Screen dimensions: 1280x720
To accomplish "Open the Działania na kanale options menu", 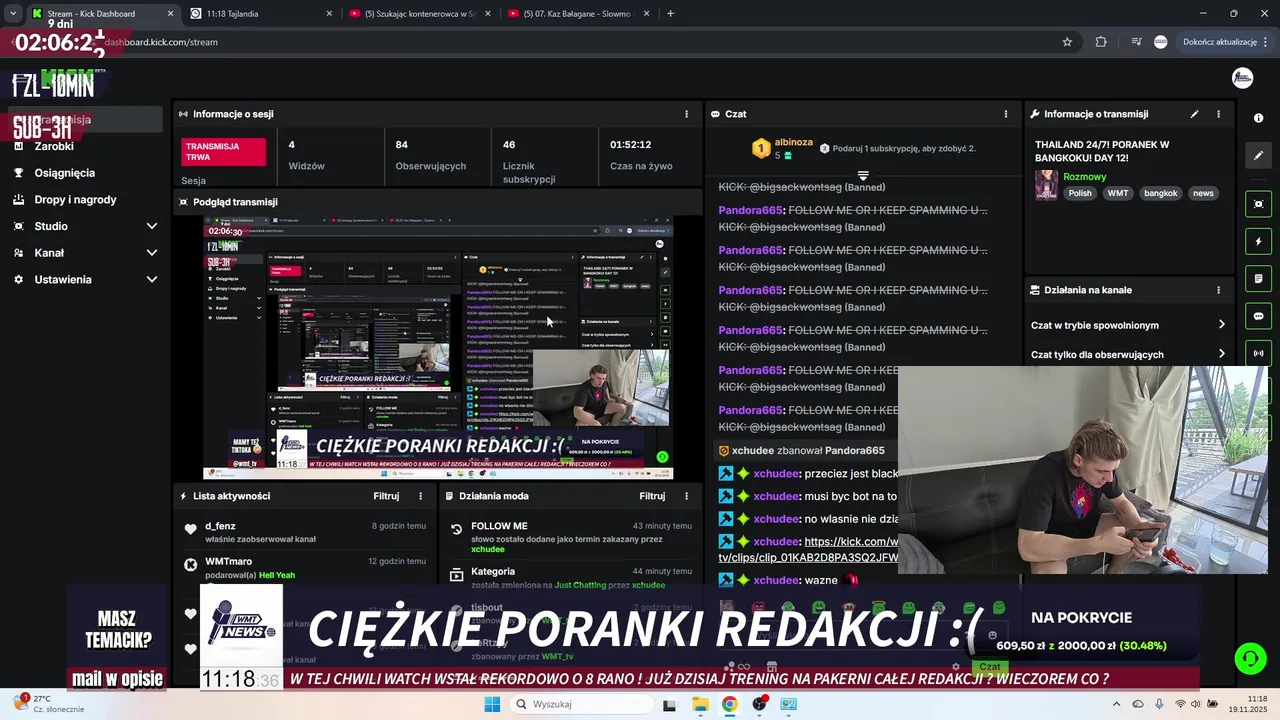I will [1218, 290].
